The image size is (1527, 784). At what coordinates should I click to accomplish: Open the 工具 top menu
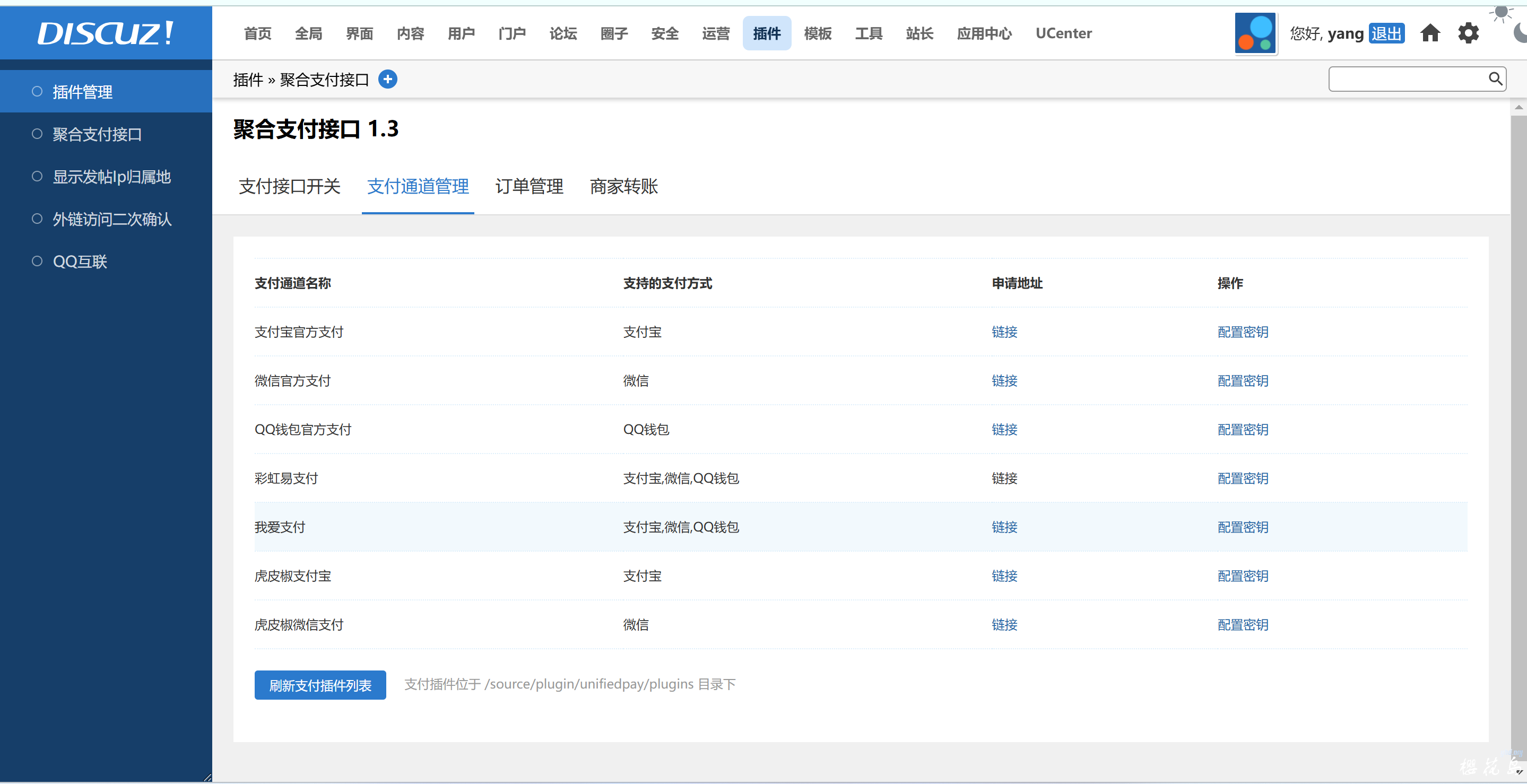869,34
